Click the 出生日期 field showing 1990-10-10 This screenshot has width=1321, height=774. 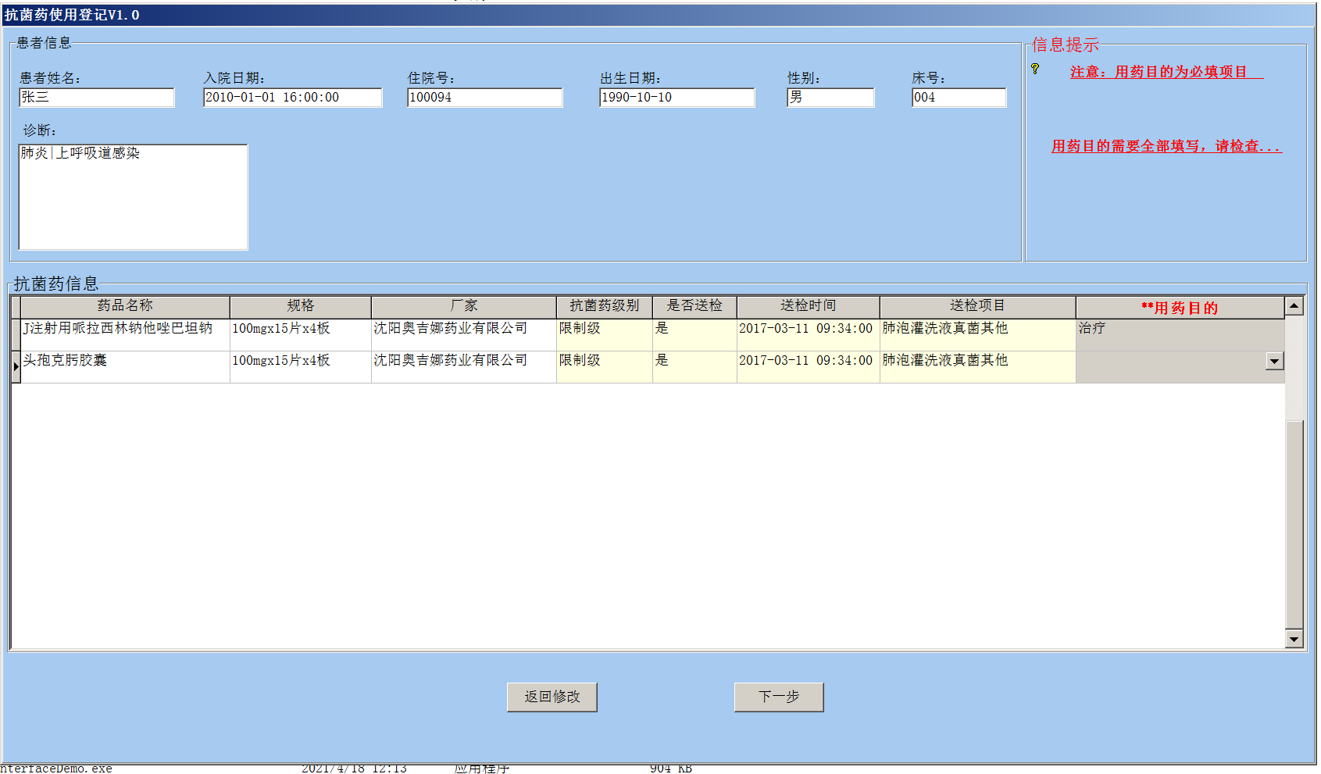677,98
